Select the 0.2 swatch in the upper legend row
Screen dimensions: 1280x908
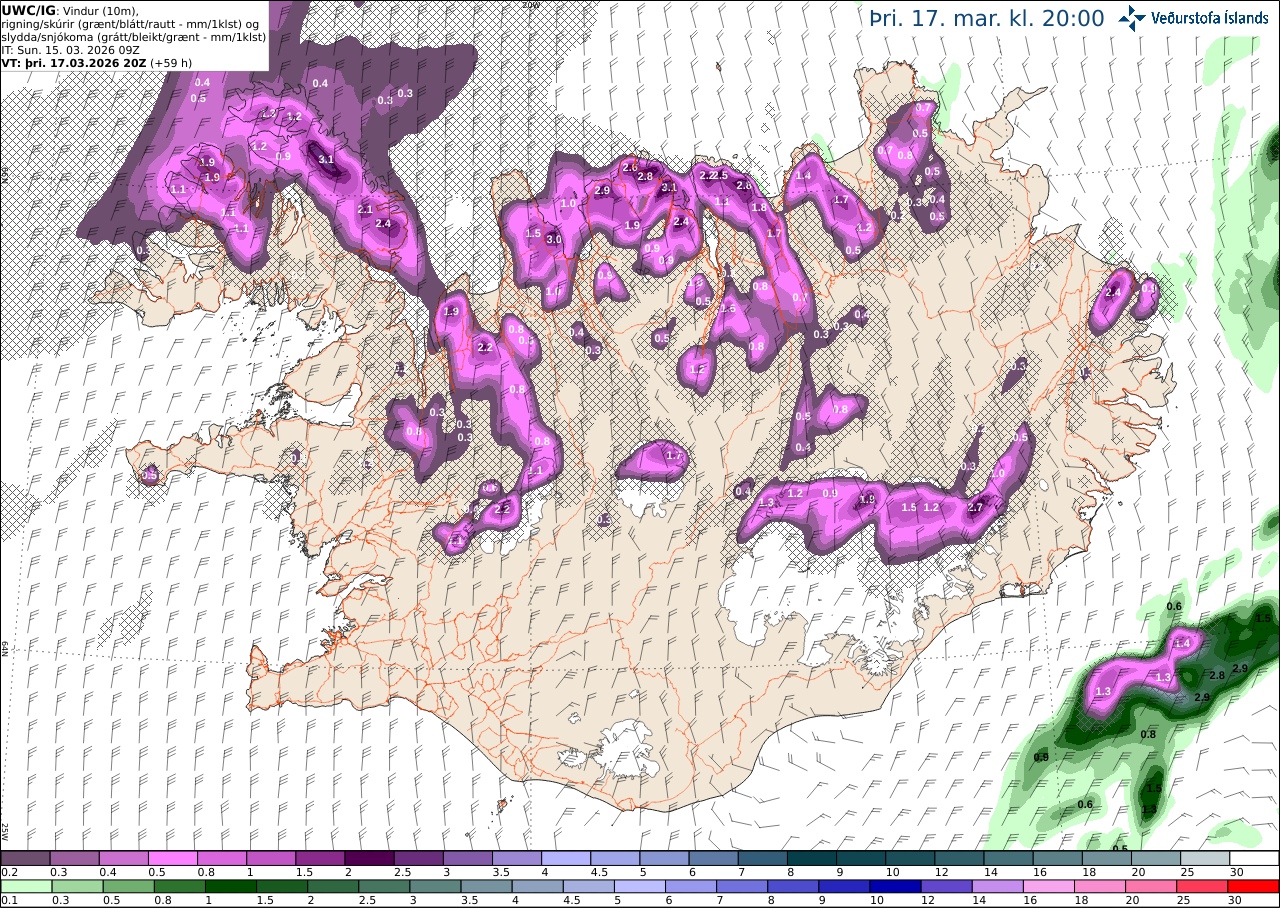coord(25,858)
